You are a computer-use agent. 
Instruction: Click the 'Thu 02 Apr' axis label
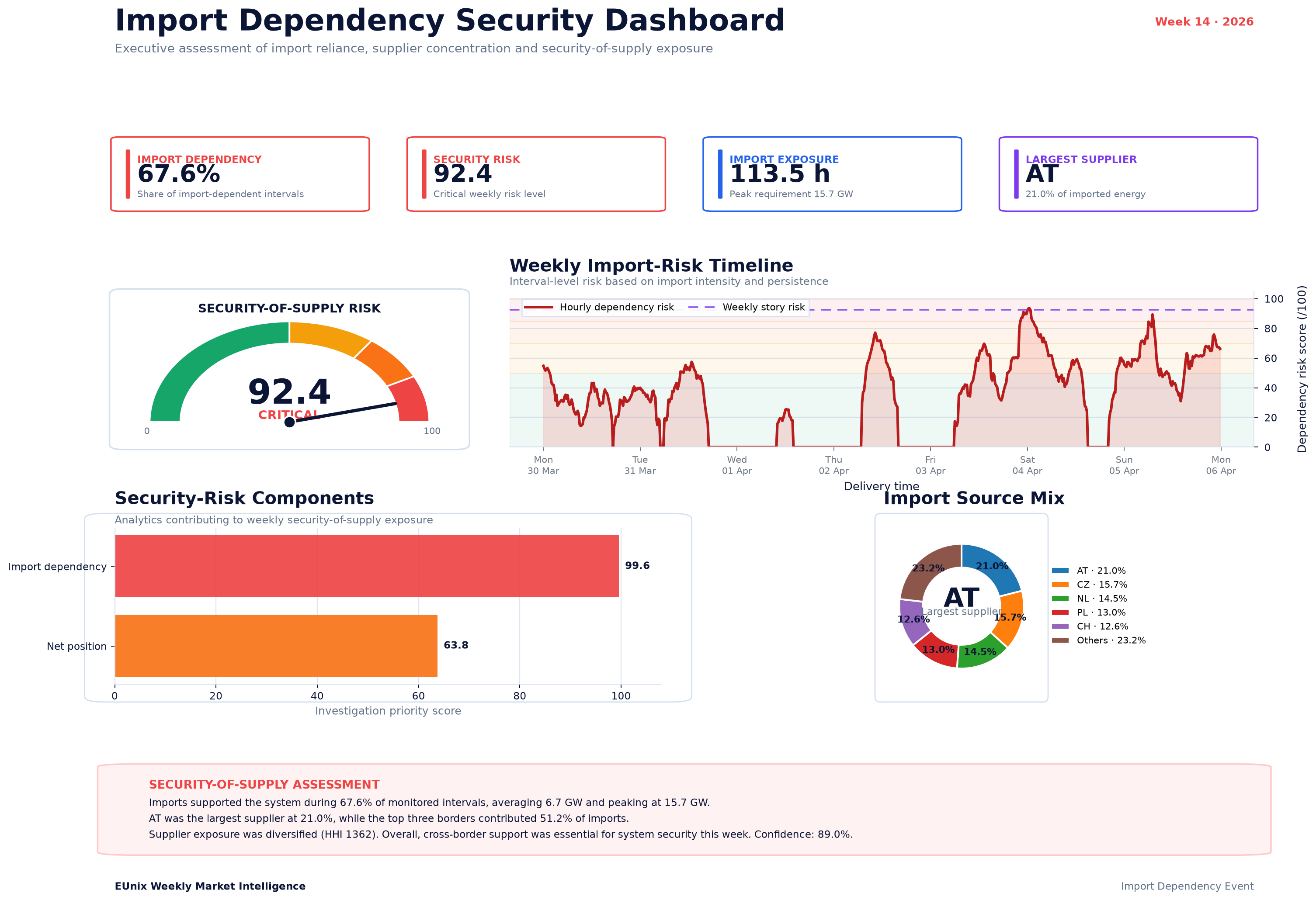click(833, 465)
